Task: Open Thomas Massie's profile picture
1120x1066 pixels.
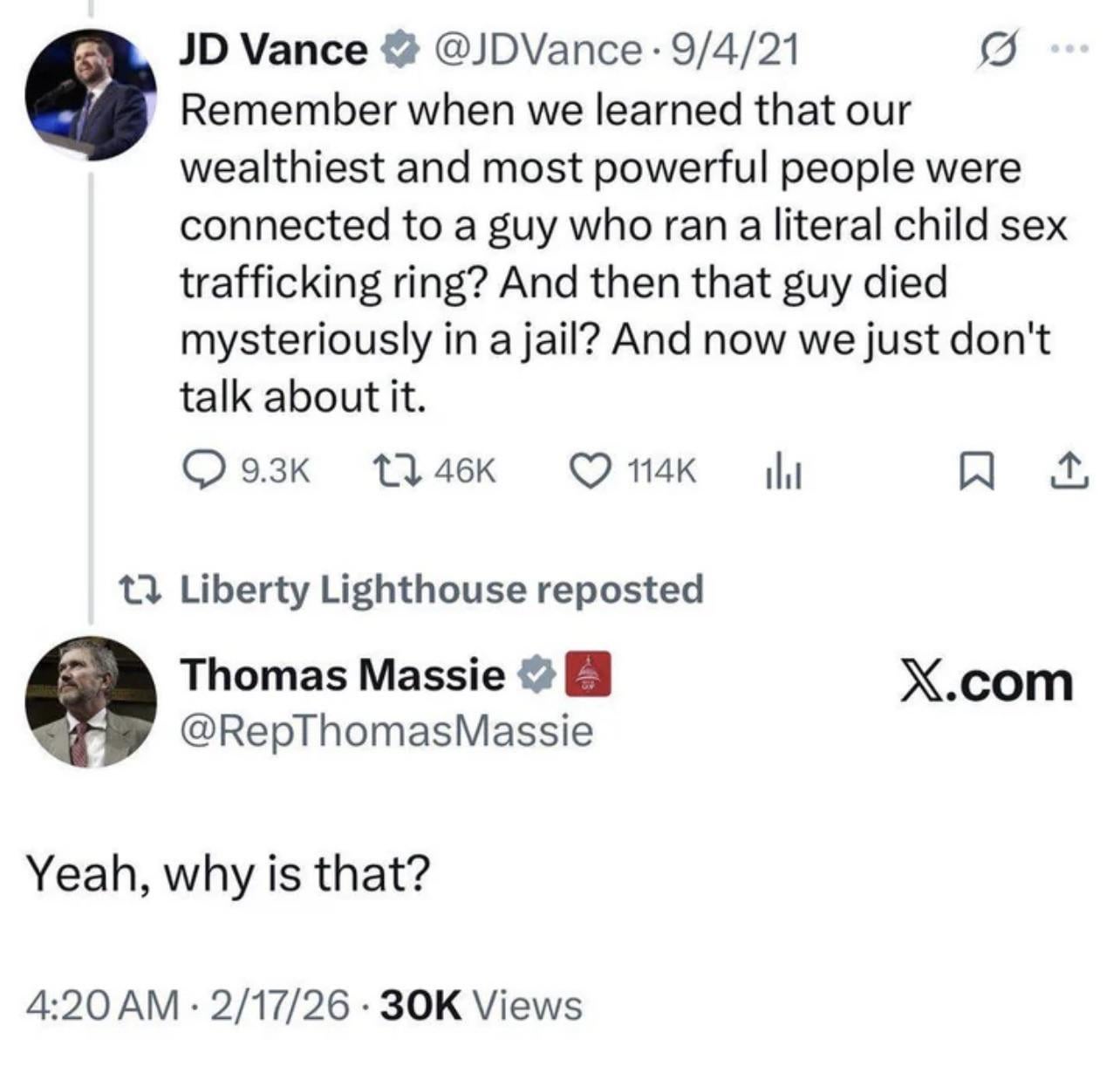Action: (x=91, y=702)
